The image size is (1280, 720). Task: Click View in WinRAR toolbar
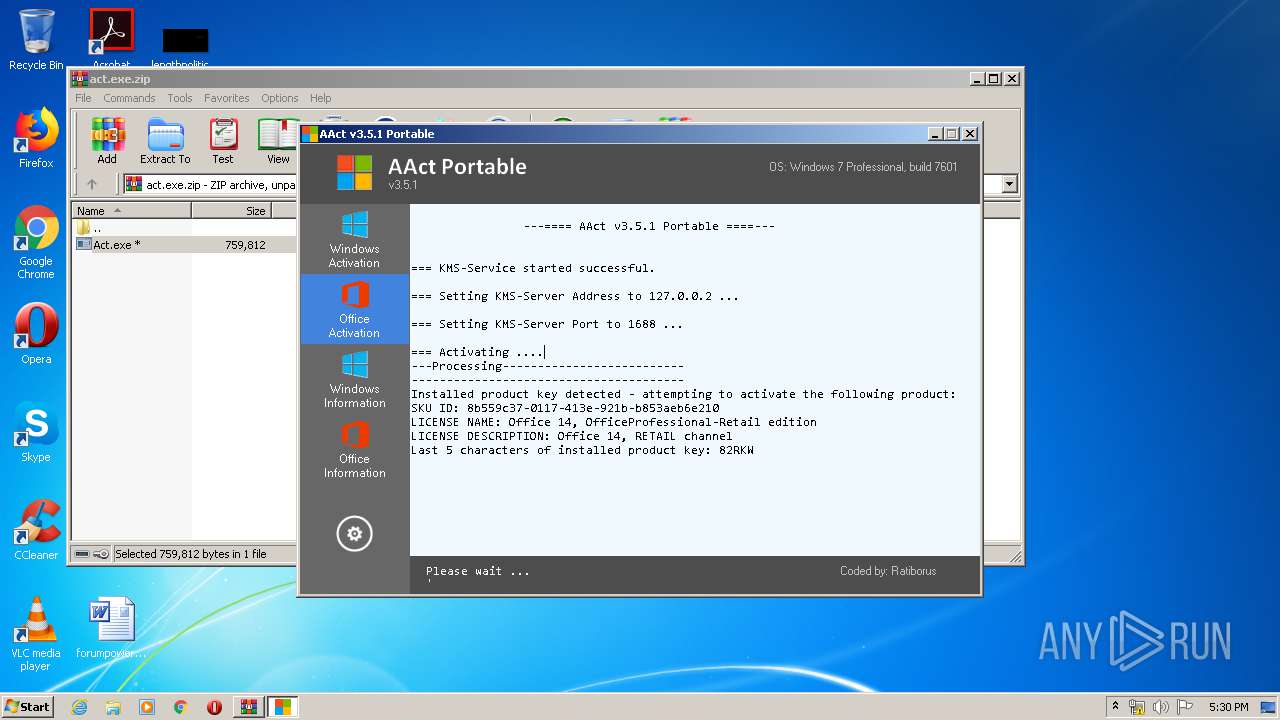coord(278,141)
